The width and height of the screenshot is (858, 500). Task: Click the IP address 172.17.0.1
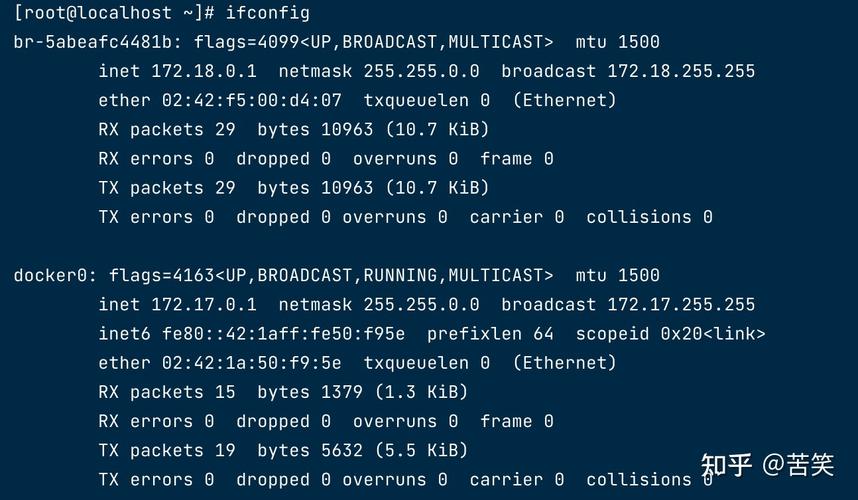click(204, 304)
